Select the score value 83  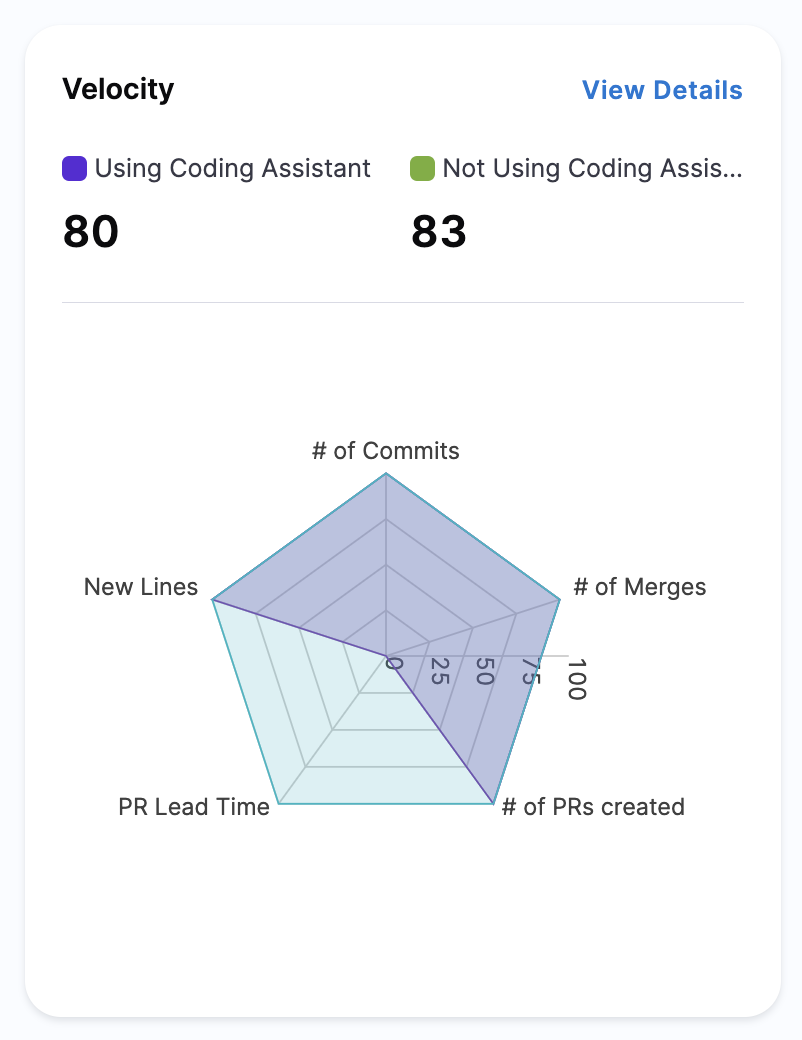tap(439, 232)
